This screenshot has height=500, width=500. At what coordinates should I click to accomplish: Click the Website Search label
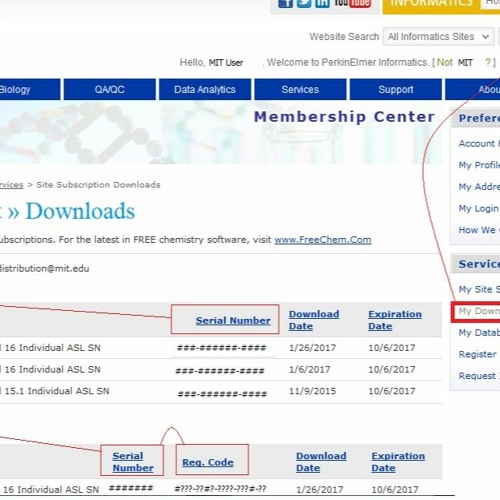click(344, 37)
